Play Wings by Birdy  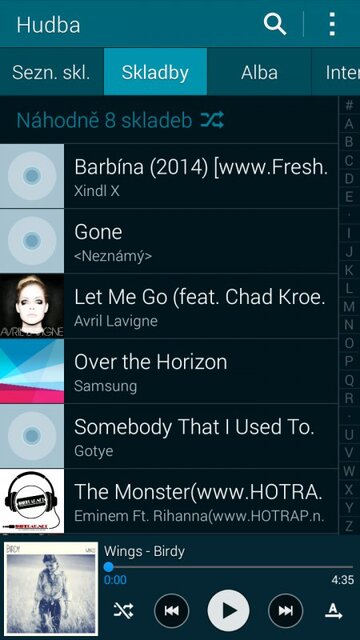click(x=229, y=611)
